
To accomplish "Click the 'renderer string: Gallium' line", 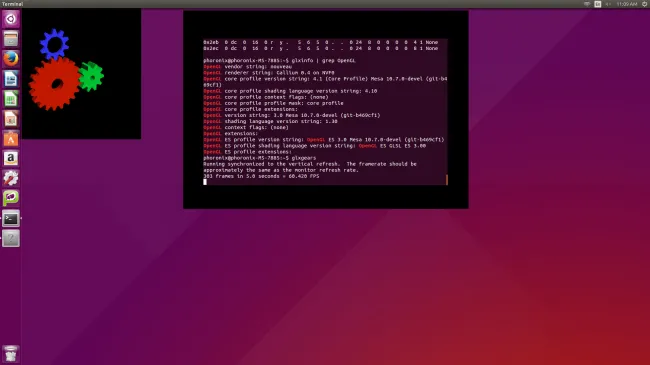I will coord(269,73).
